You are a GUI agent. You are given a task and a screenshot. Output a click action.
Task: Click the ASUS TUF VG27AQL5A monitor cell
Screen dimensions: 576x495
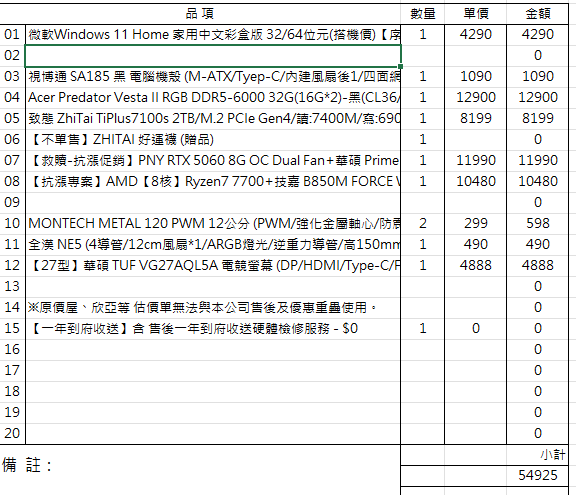click(213, 265)
